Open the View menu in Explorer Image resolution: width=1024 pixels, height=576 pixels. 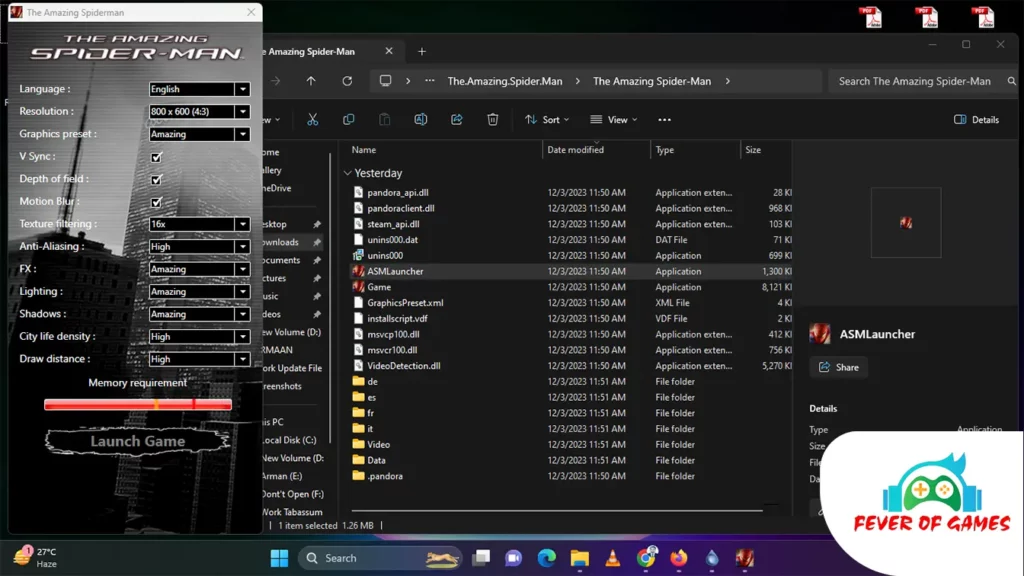point(614,120)
